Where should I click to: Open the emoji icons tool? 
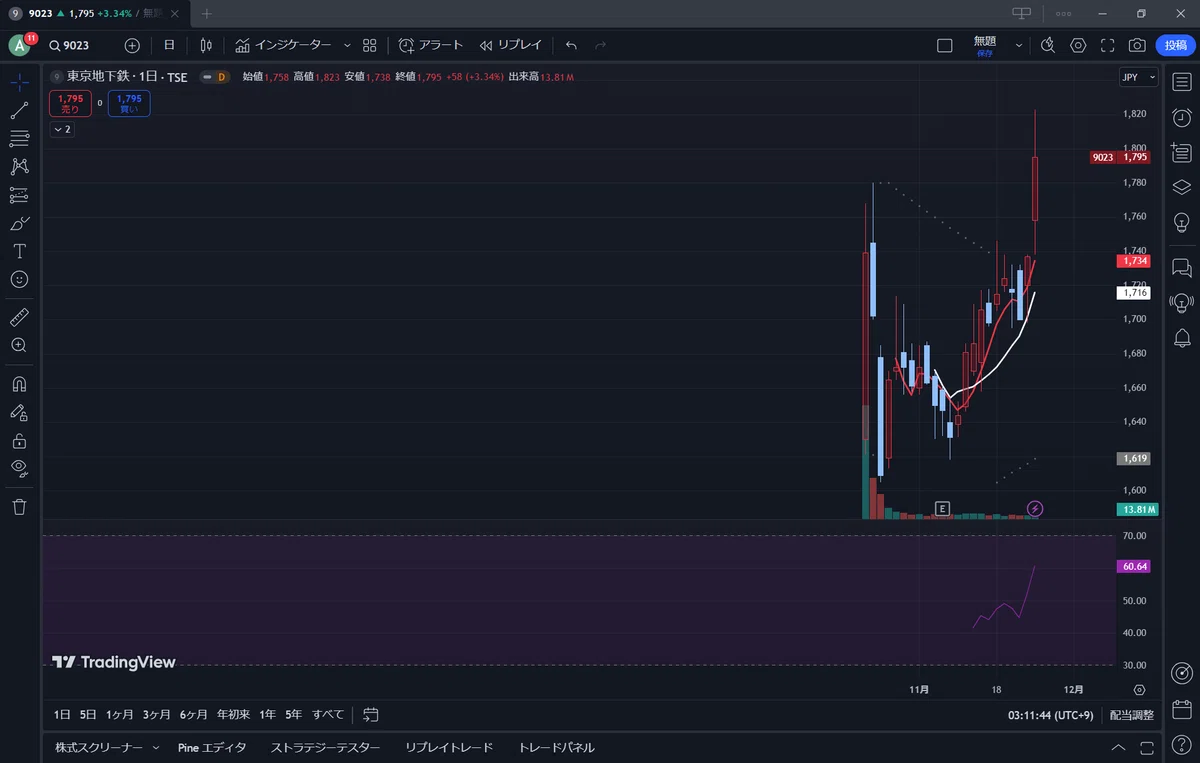[x=19, y=279]
